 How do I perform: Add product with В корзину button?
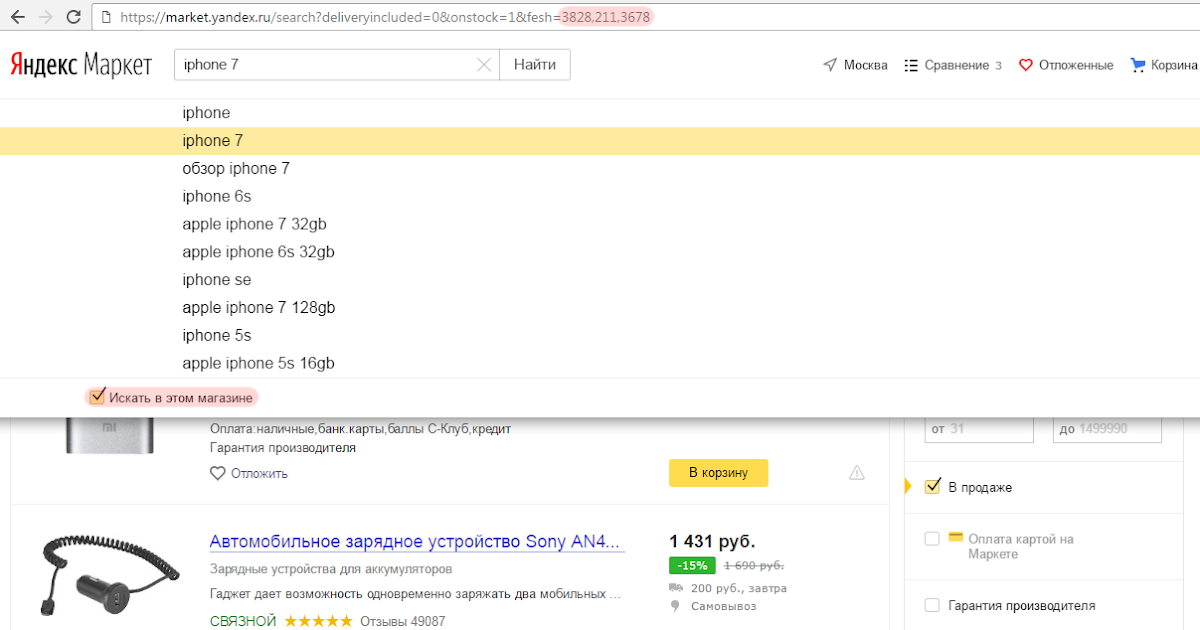pos(717,473)
